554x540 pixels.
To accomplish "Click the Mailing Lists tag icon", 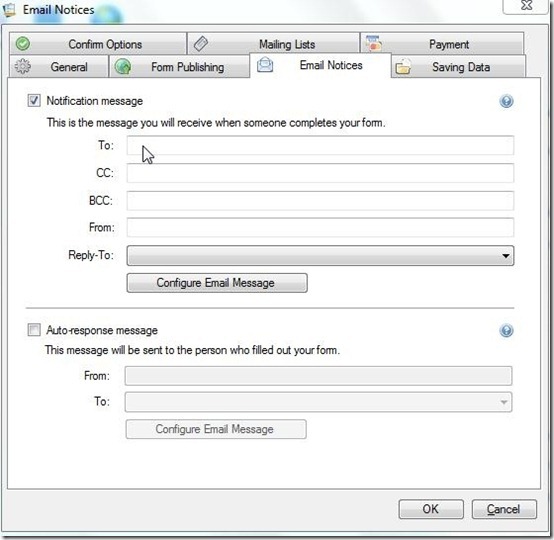I will [x=201, y=44].
